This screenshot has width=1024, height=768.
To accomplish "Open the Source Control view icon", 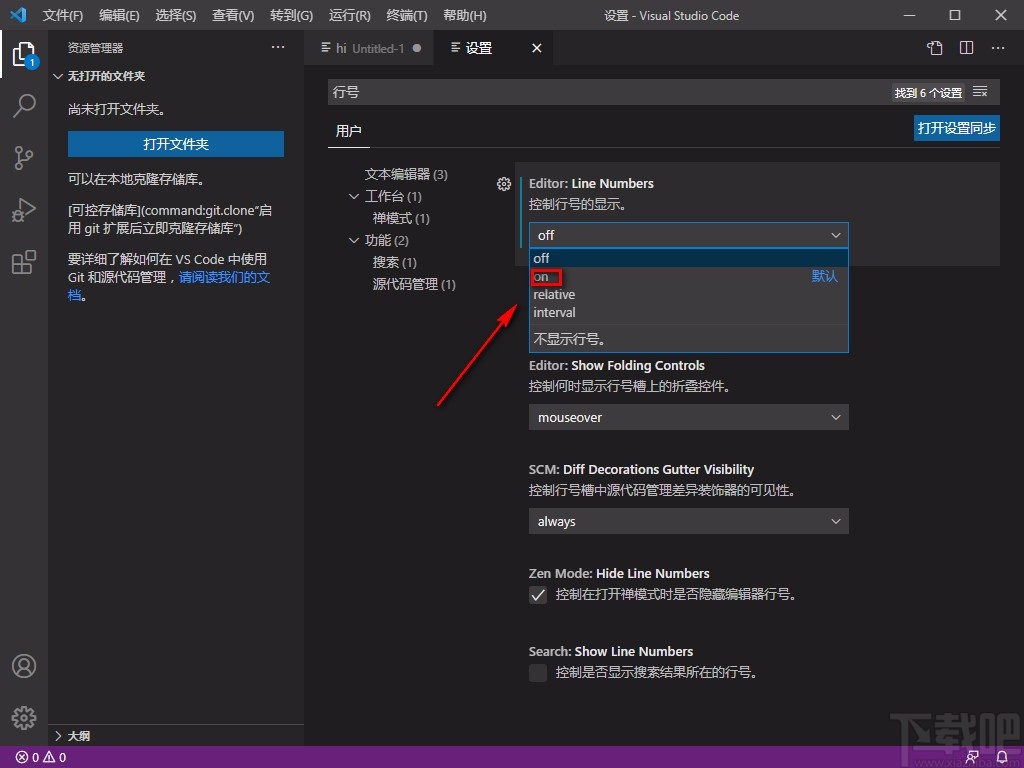I will (24, 158).
